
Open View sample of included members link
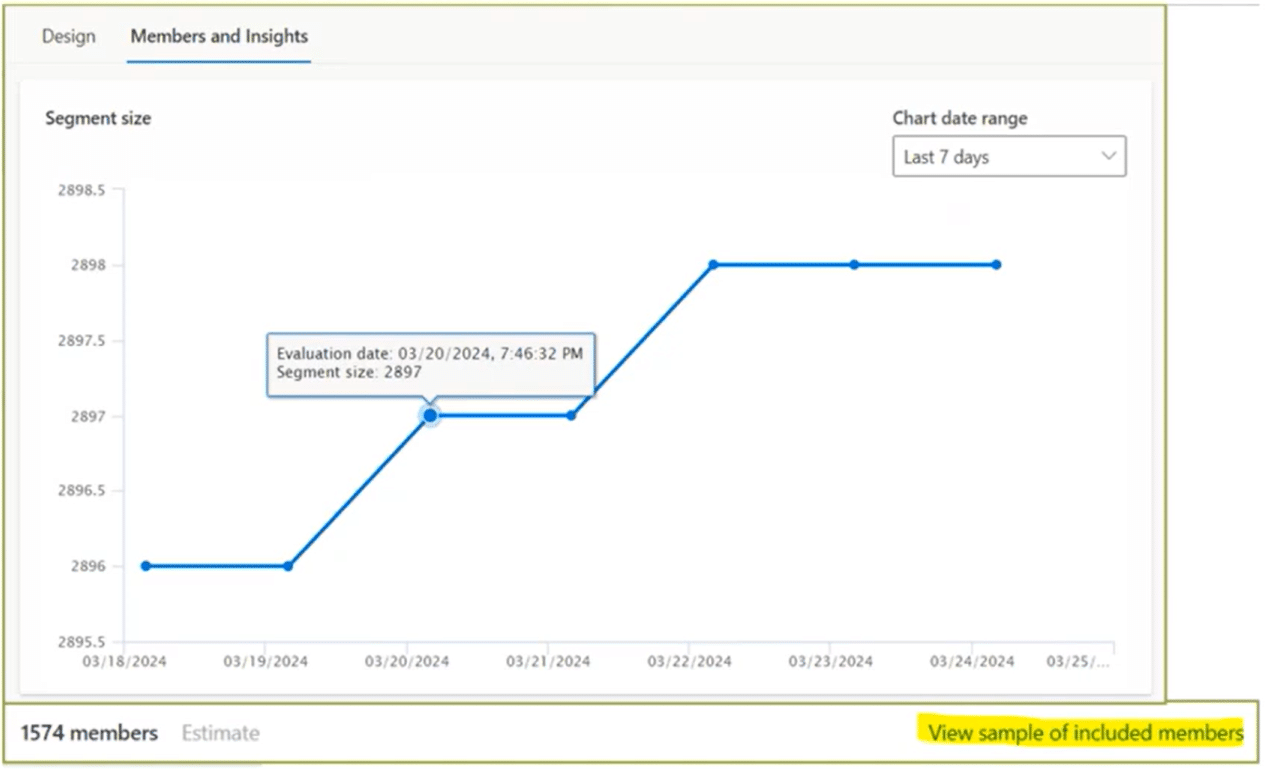coord(1085,733)
